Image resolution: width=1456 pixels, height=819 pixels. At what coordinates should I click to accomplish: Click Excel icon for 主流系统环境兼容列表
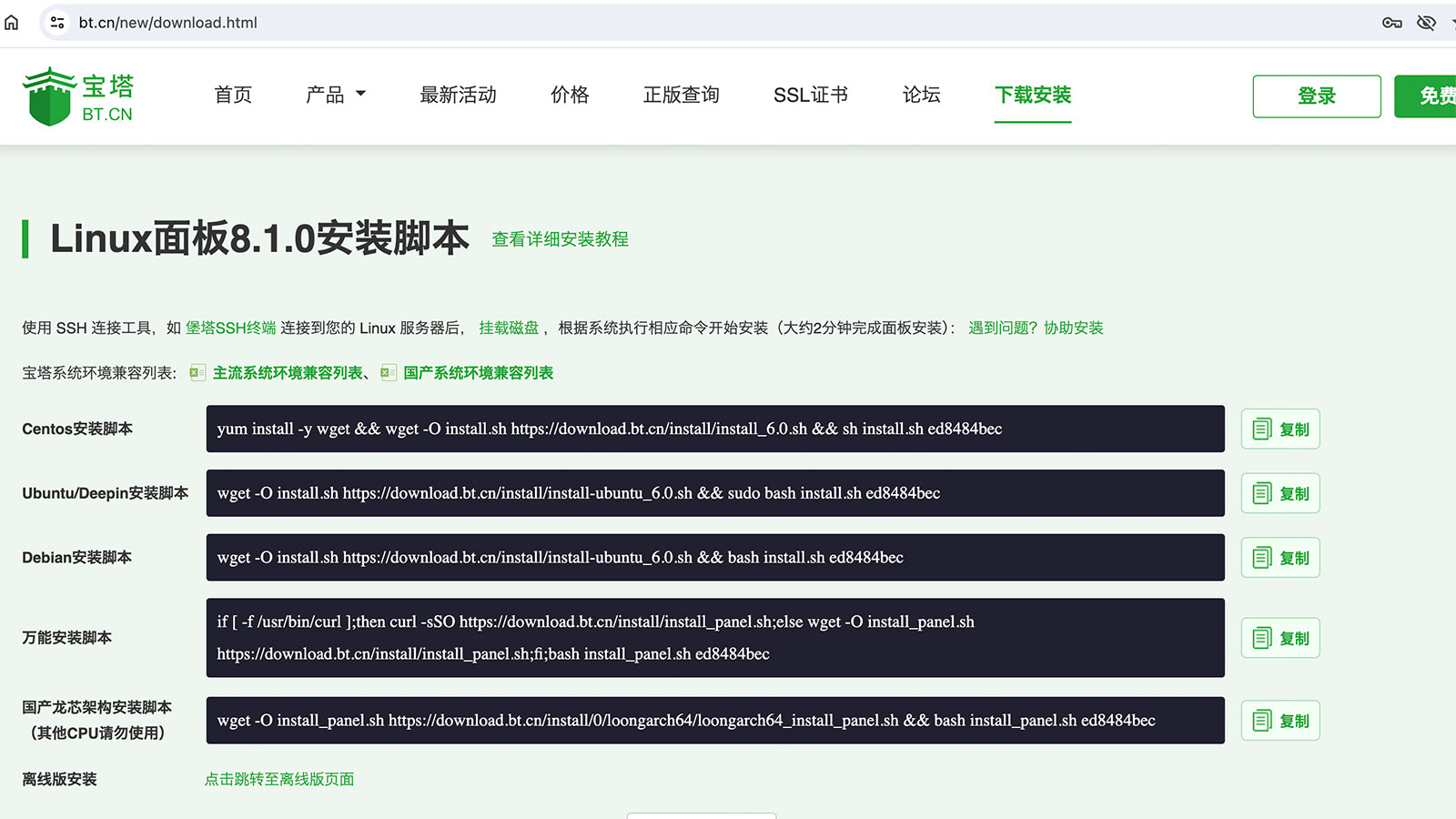(x=197, y=372)
